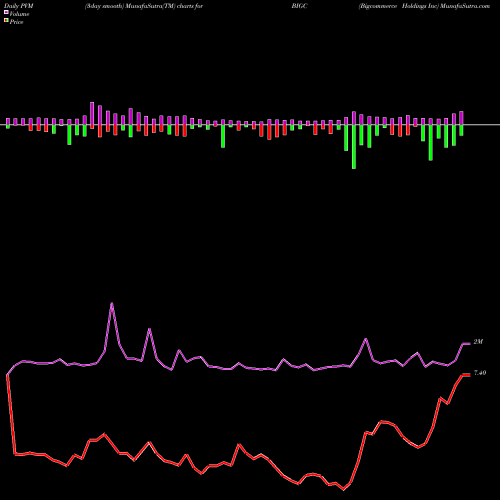Click the '7.40' price end label
The image size is (500, 500).
pos(480,373)
